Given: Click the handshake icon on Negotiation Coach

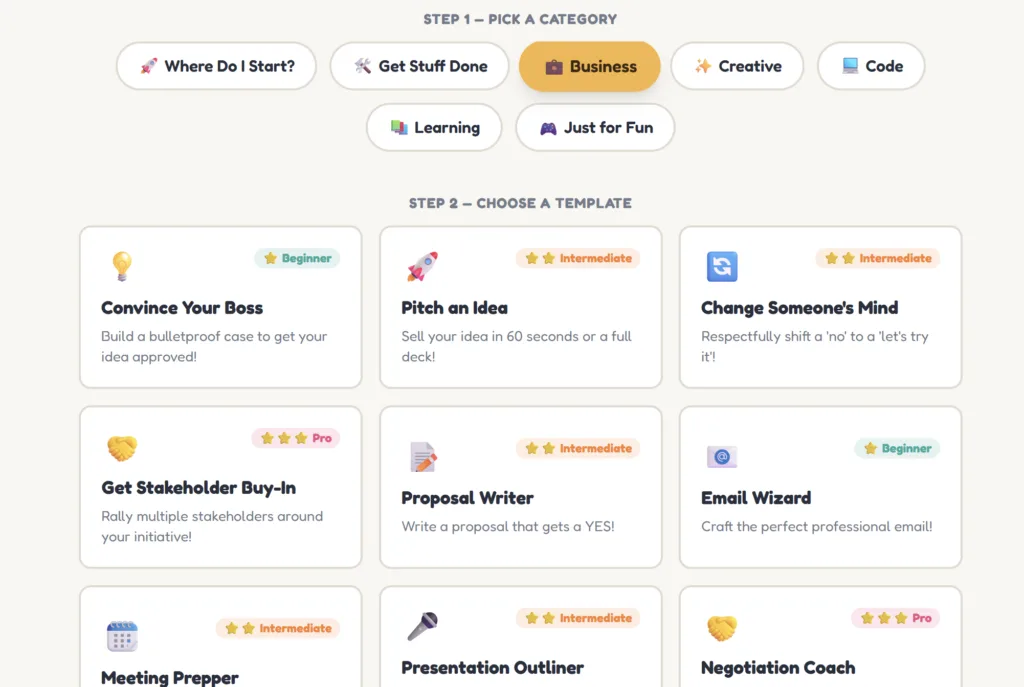Looking at the screenshot, I should point(721,627).
